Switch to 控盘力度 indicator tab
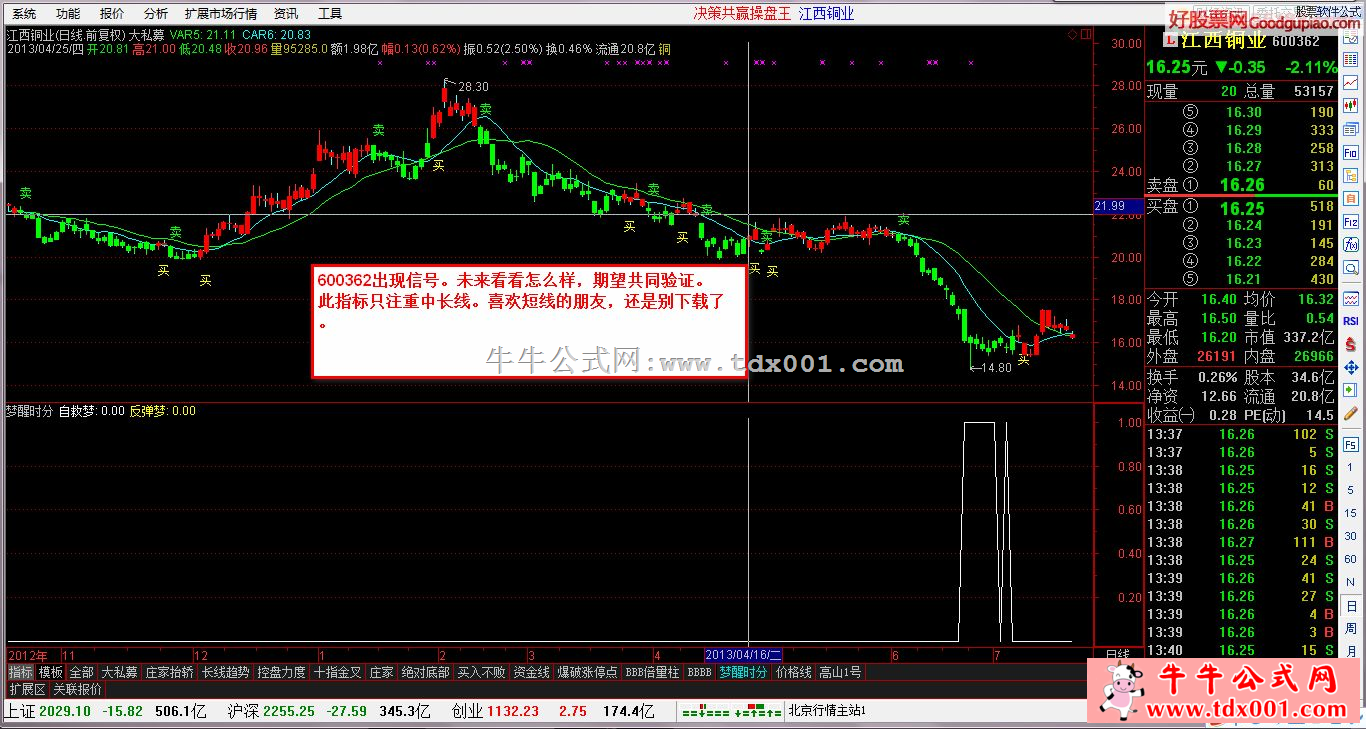This screenshot has width=1366, height=729. tap(281, 672)
